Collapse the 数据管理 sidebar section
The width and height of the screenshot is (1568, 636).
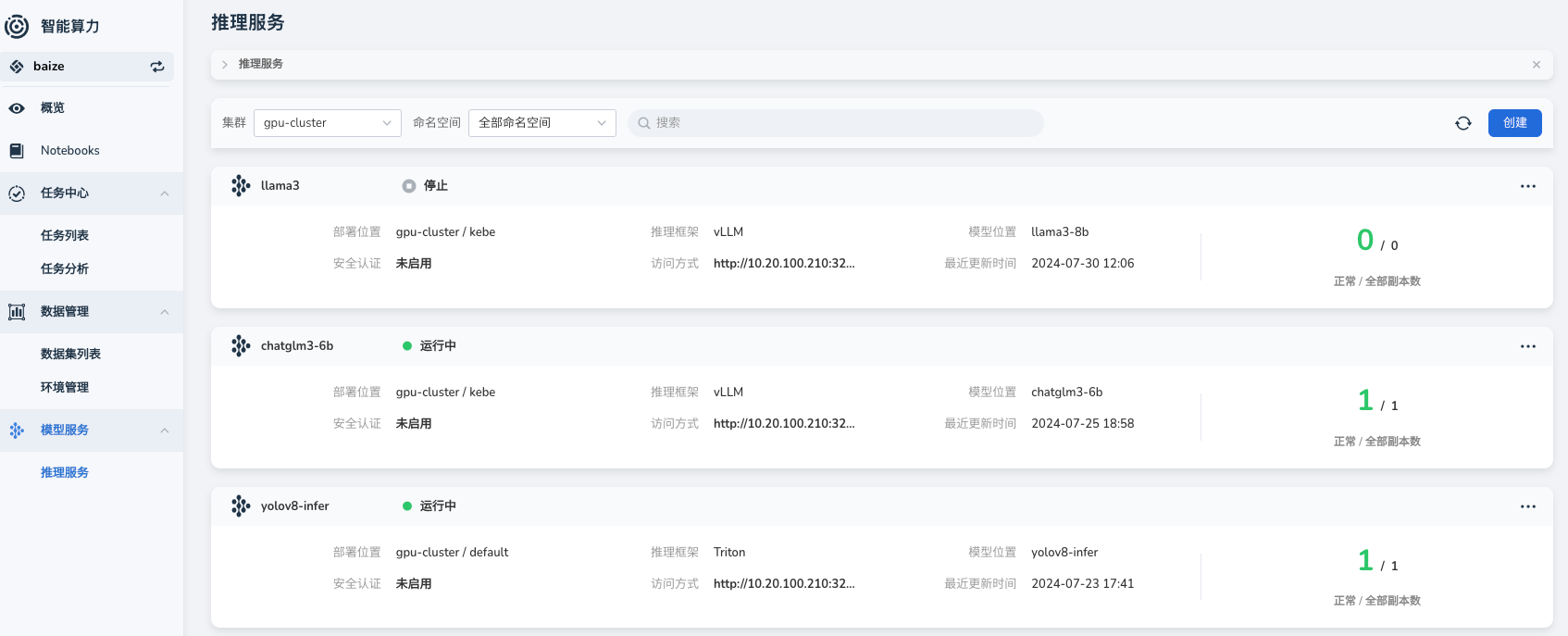click(165, 312)
